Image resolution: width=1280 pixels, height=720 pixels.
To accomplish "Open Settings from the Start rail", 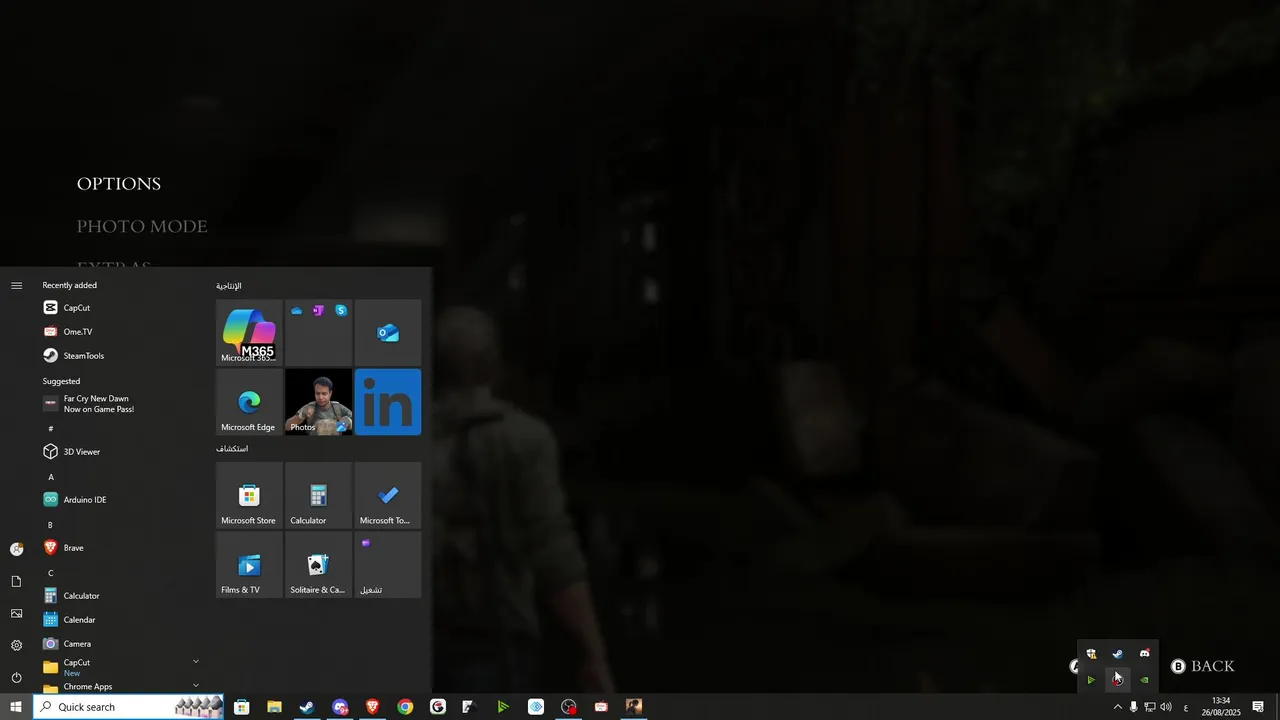I will point(16,645).
